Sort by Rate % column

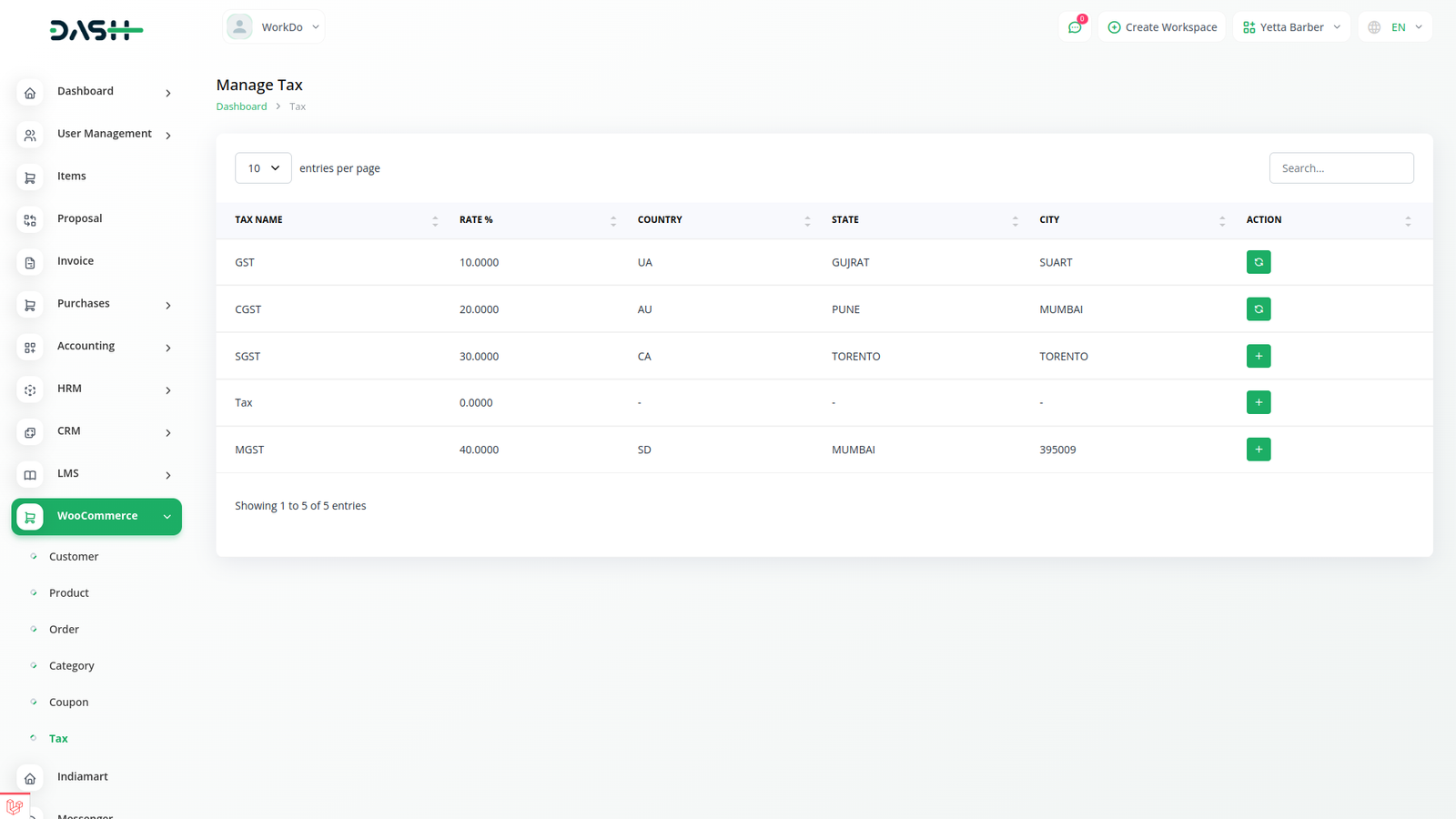point(538,220)
